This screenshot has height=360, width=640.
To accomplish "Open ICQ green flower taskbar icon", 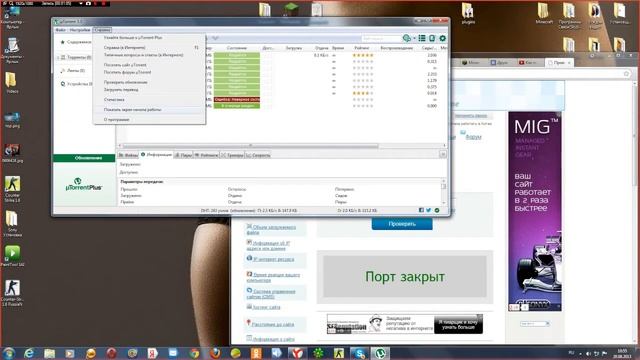I will pyautogui.click(x=318, y=353).
